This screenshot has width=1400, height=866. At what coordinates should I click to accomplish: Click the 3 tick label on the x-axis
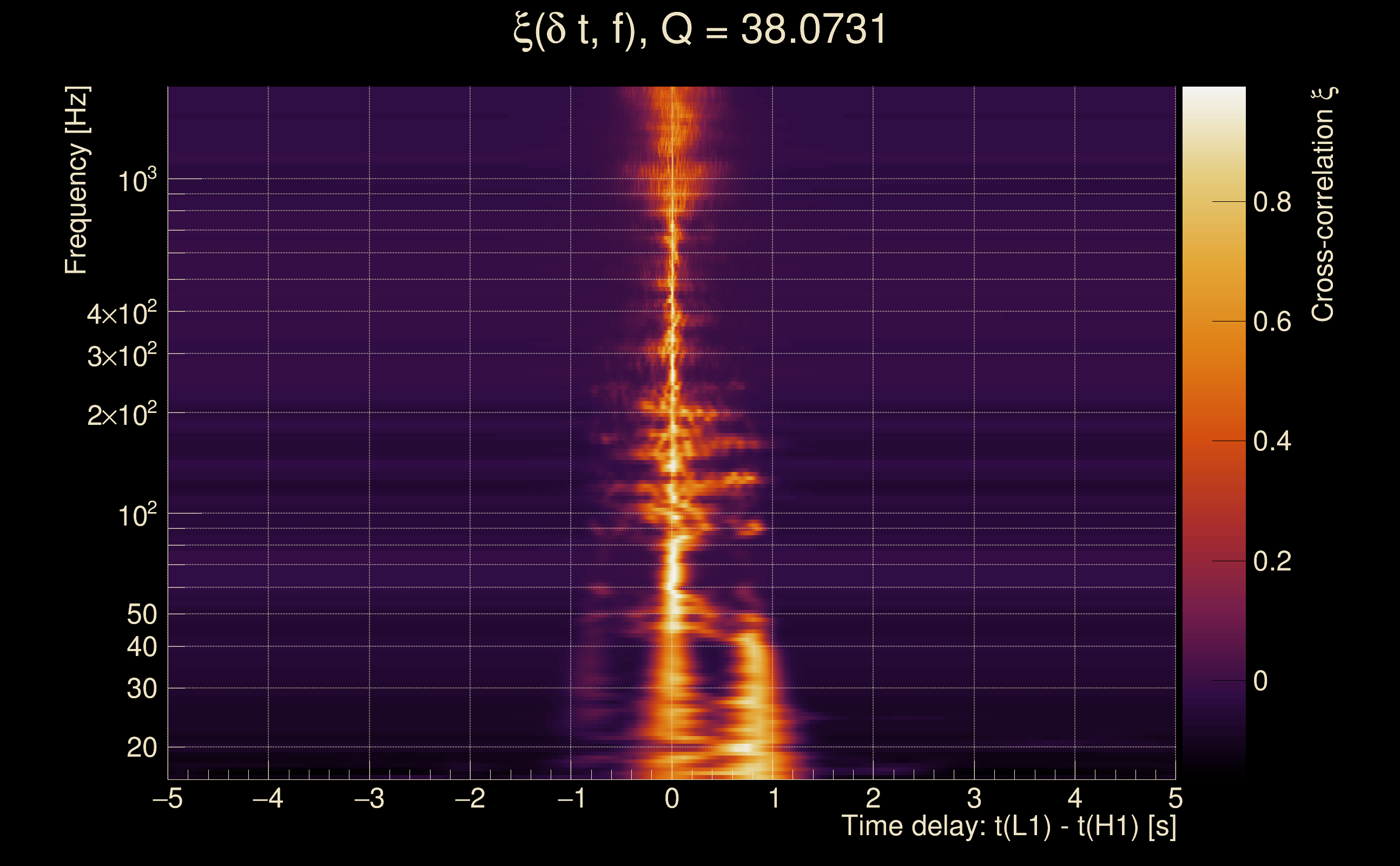tap(974, 798)
